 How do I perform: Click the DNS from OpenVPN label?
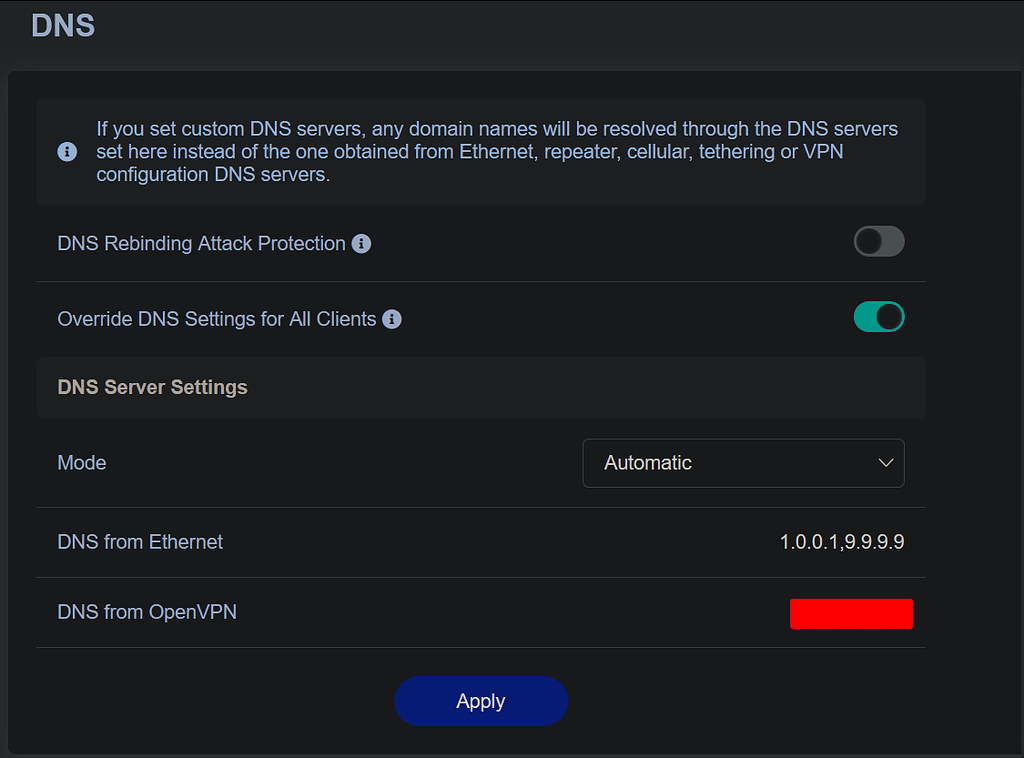(x=146, y=613)
